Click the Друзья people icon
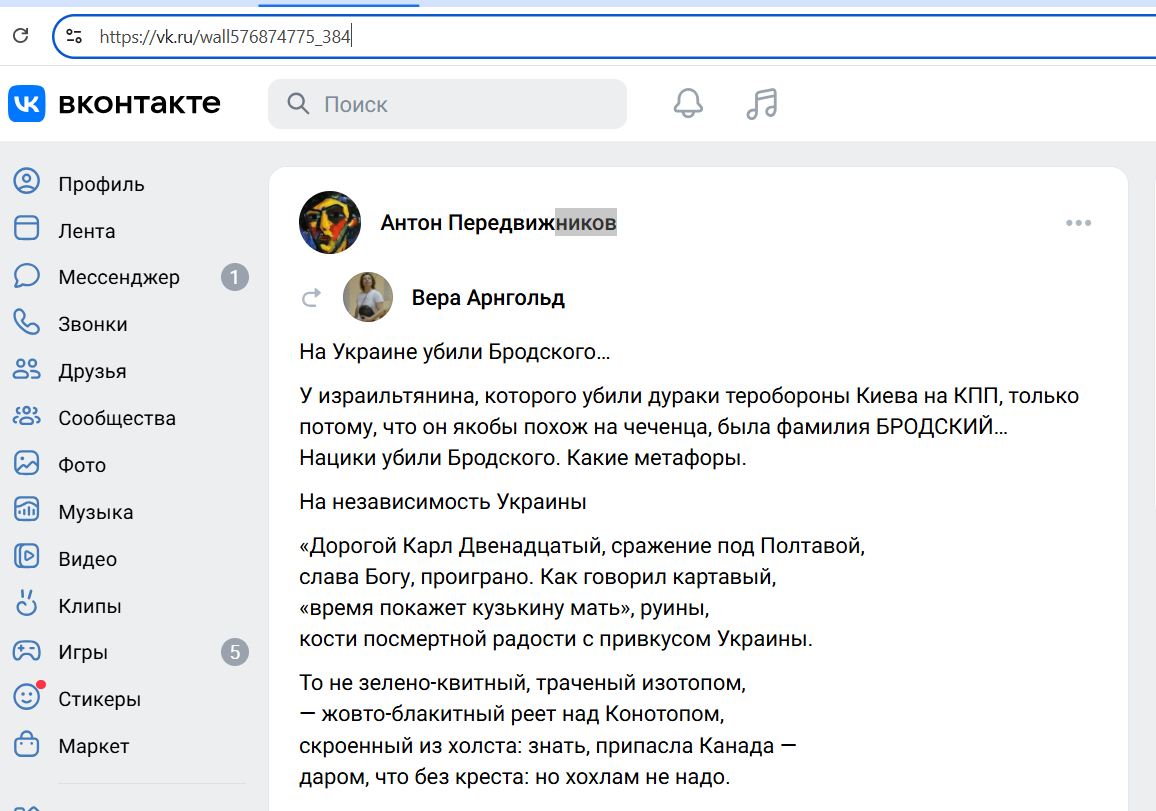The width and height of the screenshot is (1156, 811). point(27,369)
